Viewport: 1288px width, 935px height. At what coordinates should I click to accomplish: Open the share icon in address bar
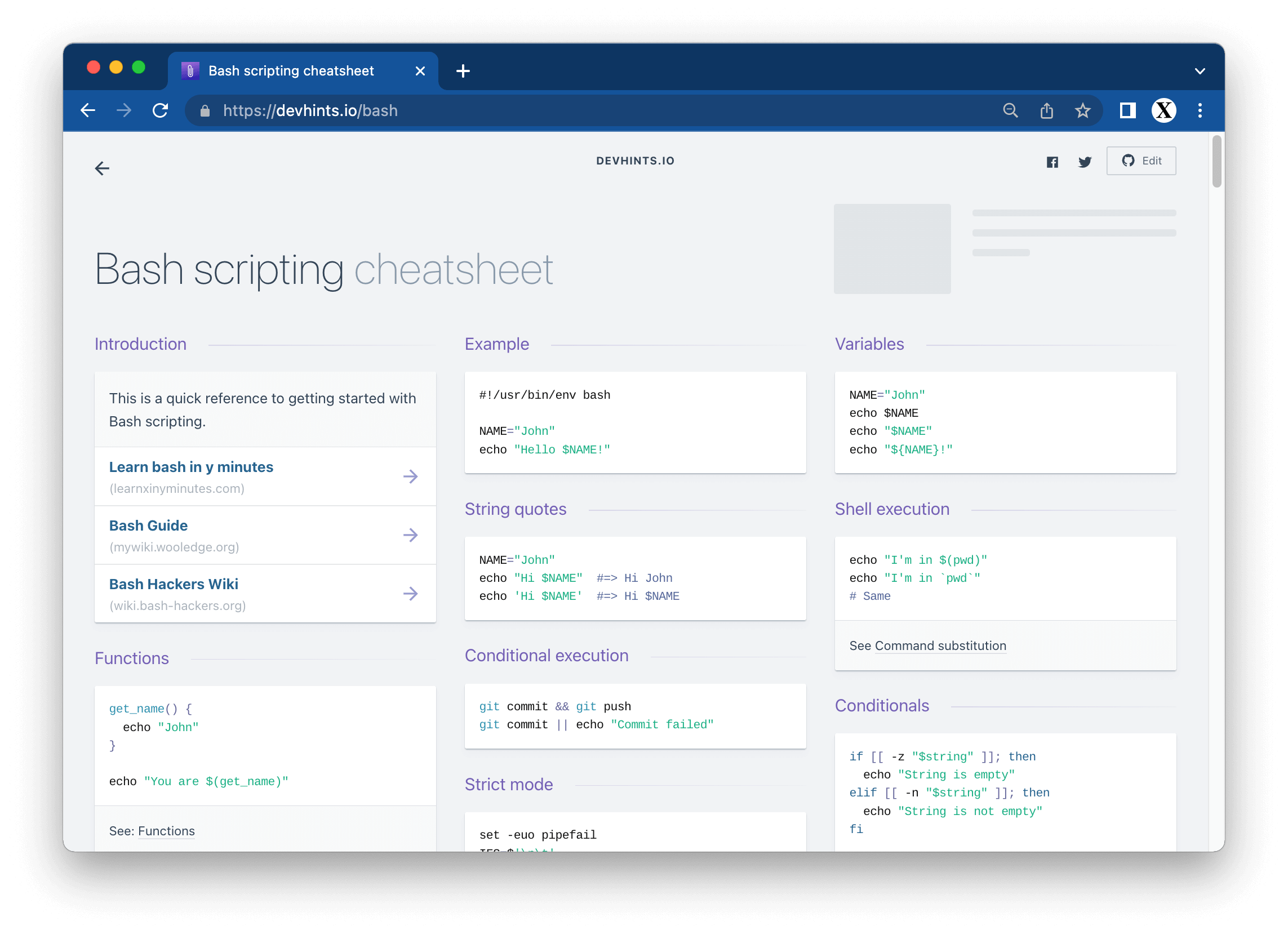point(1047,110)
